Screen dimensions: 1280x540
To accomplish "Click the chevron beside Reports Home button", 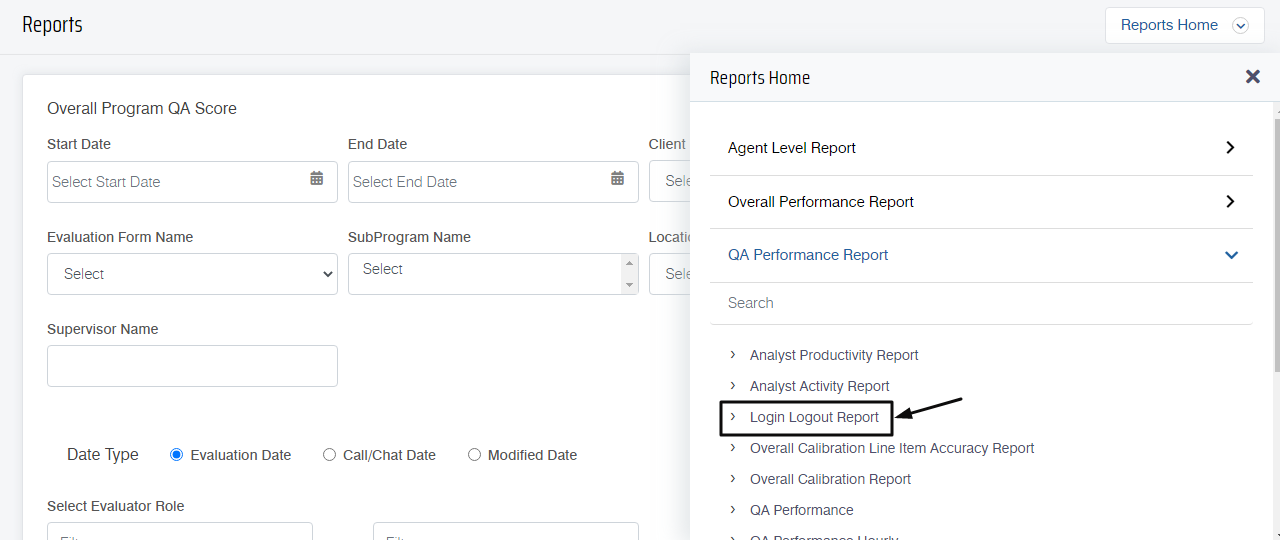I will [x=1241, y=26].
